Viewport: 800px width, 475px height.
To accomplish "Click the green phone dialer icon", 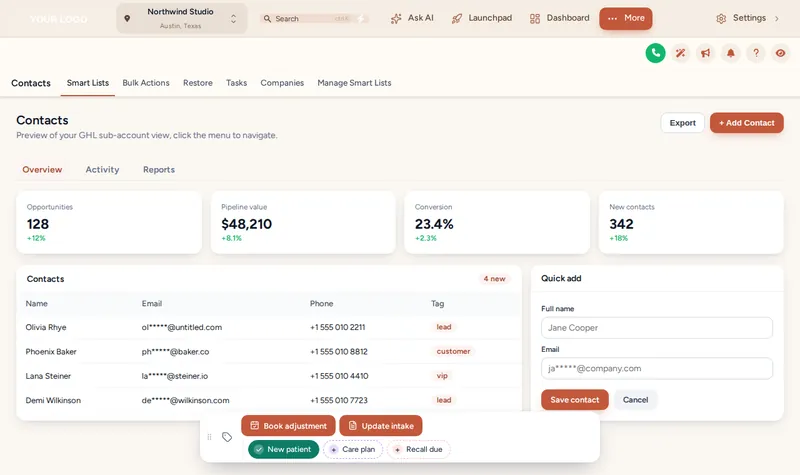I will [x=655, y=53].
